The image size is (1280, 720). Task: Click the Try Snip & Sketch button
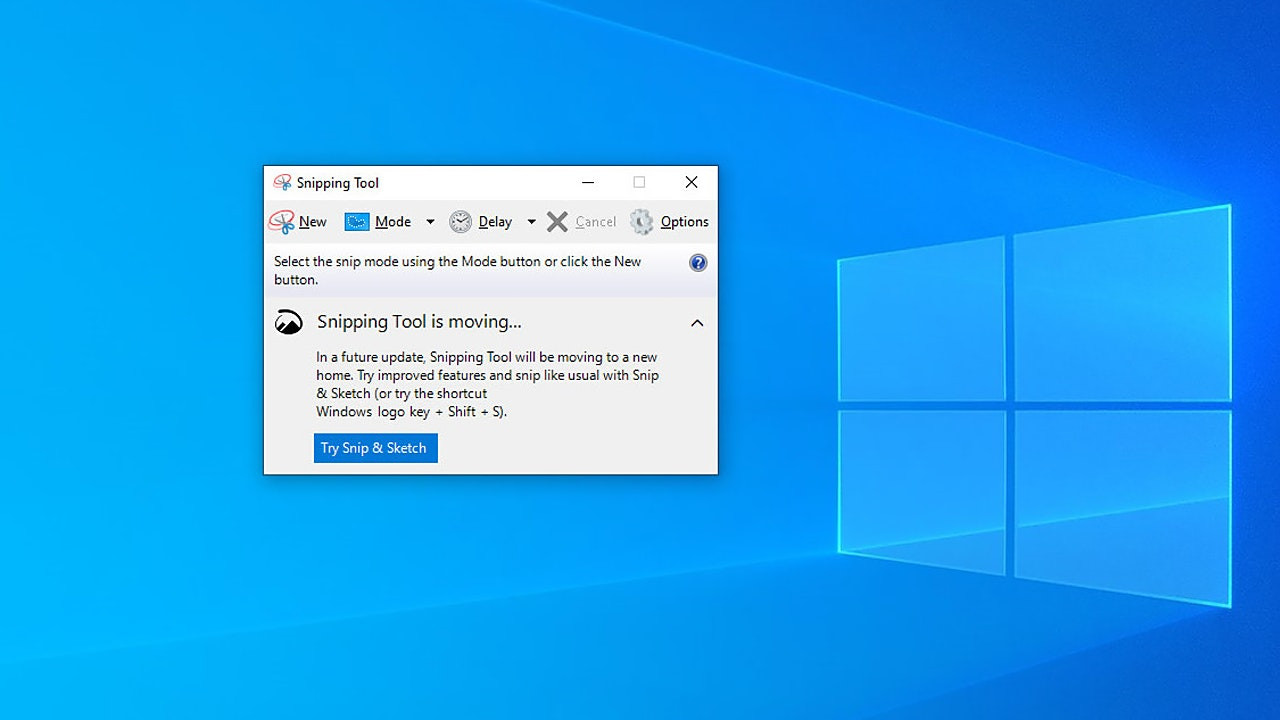[376, 448]
